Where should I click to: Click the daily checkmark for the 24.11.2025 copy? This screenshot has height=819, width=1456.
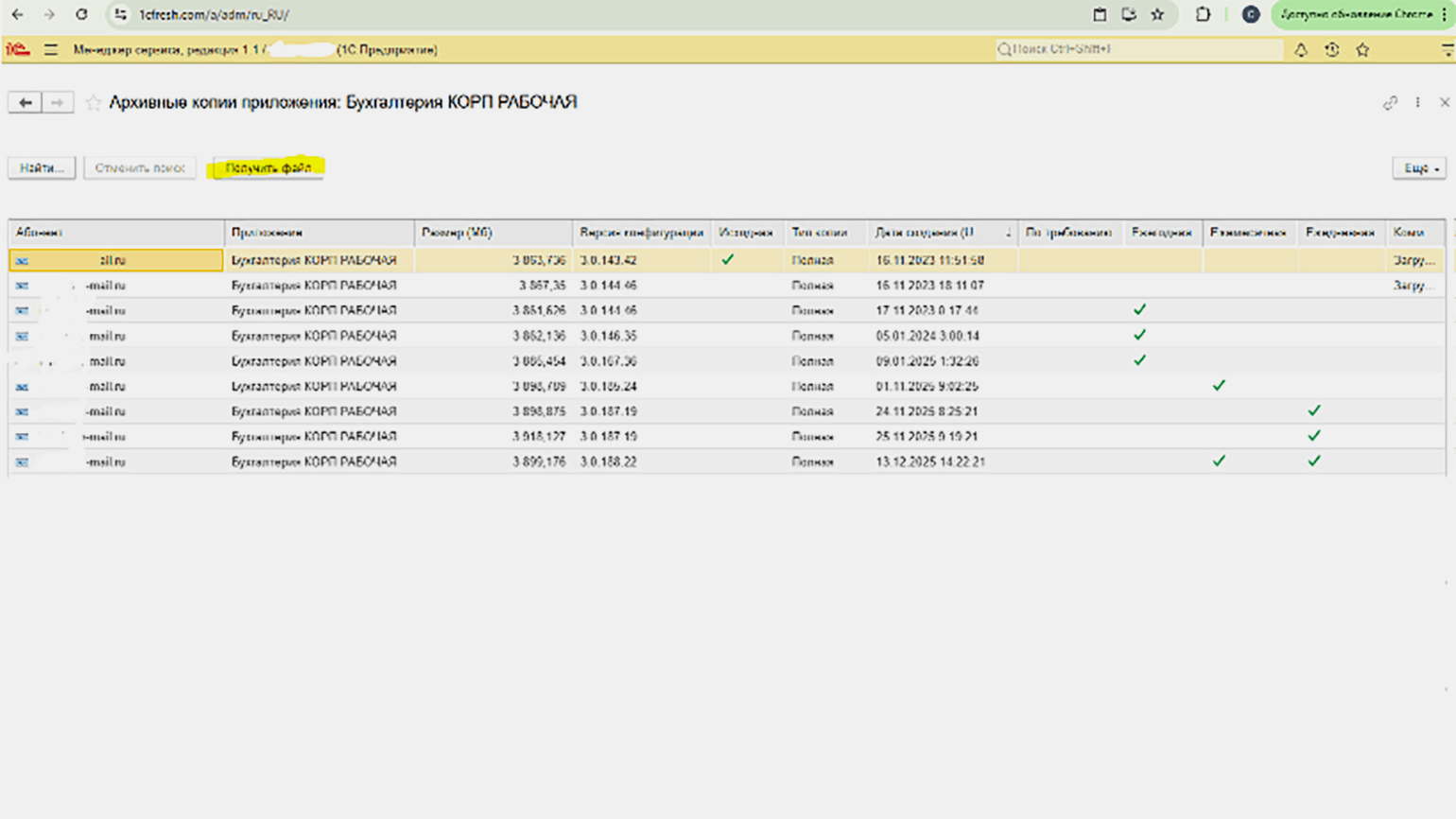click(x=1313, y=411)
